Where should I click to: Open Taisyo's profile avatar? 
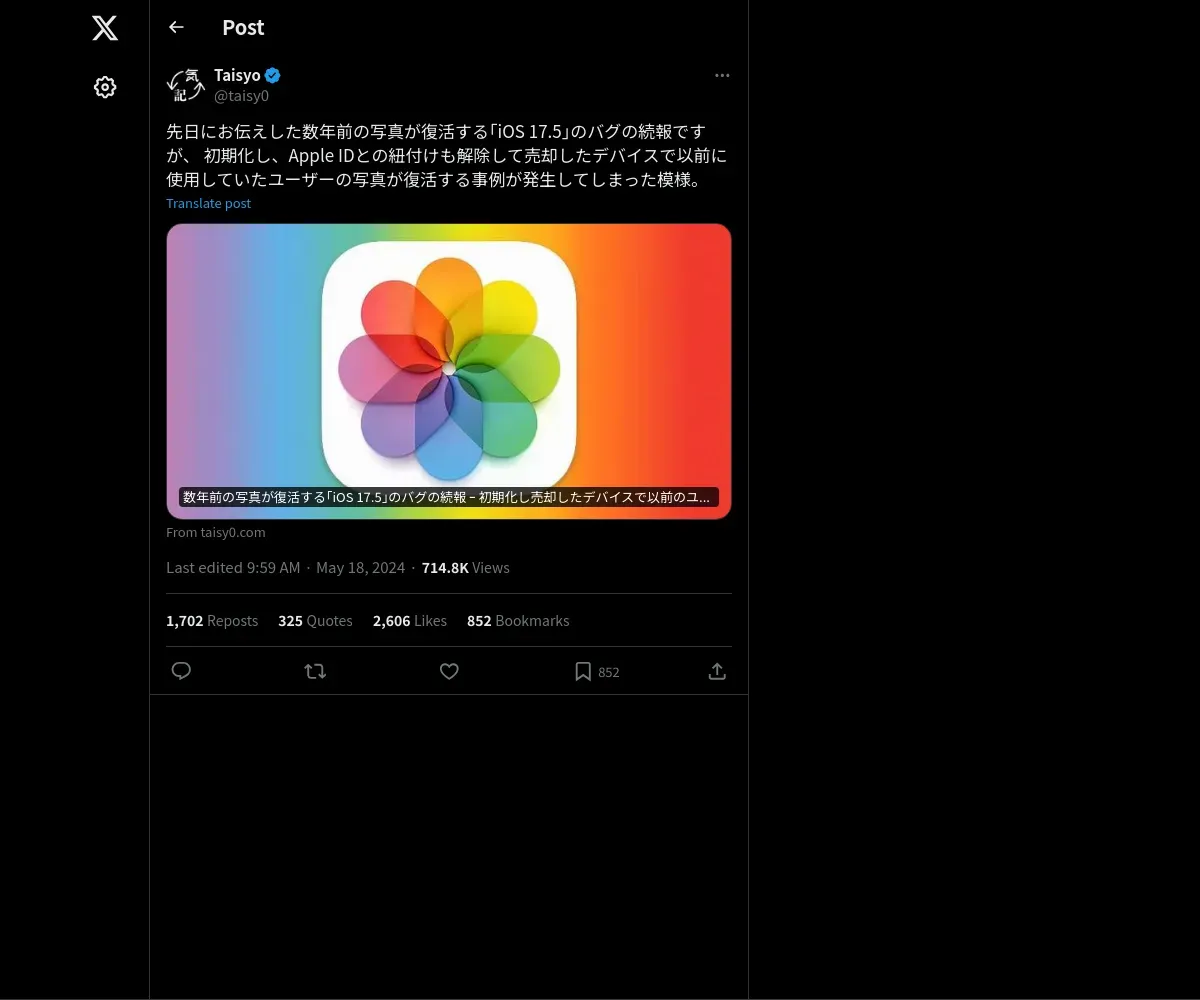pos(186,85)
